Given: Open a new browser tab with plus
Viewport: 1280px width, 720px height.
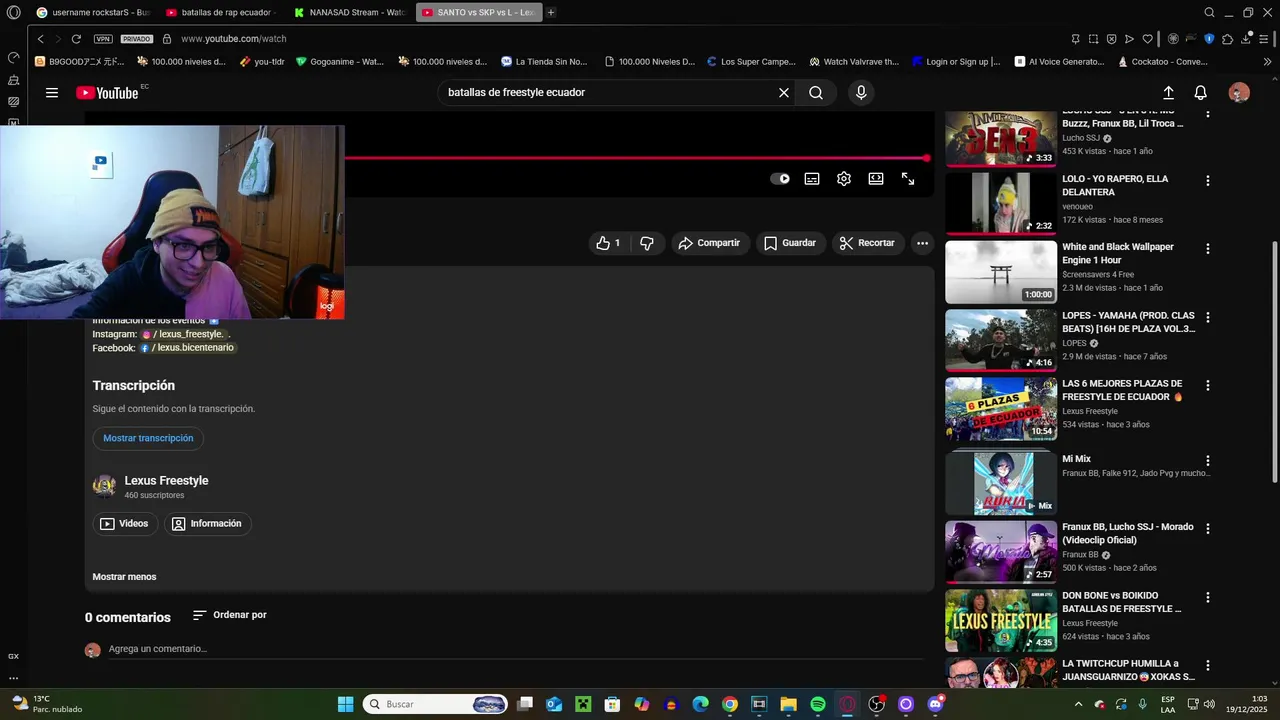Looking at the screenshot, I should coord(551,12).
